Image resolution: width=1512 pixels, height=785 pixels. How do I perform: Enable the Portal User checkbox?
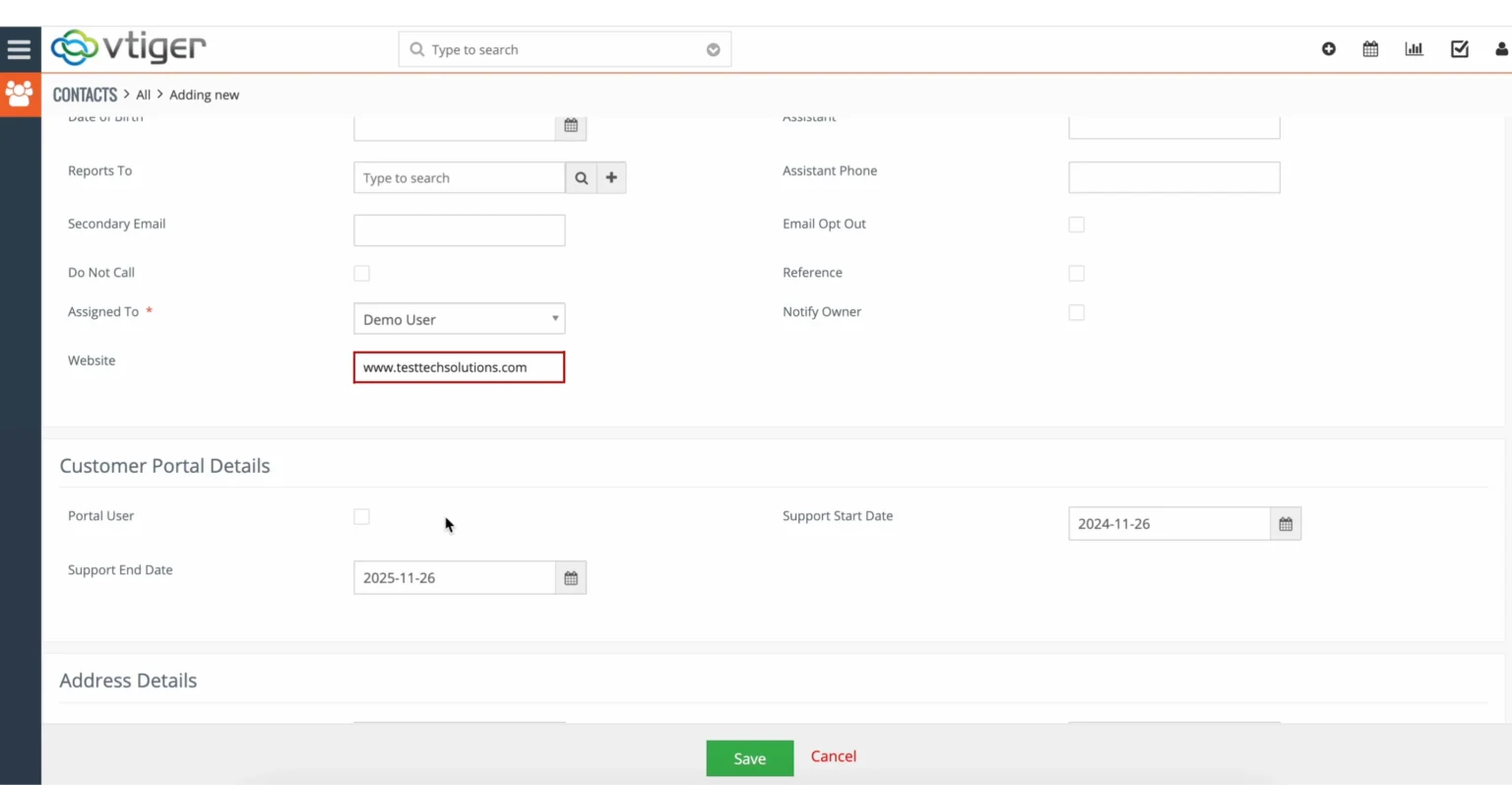[x=361, y=516]
